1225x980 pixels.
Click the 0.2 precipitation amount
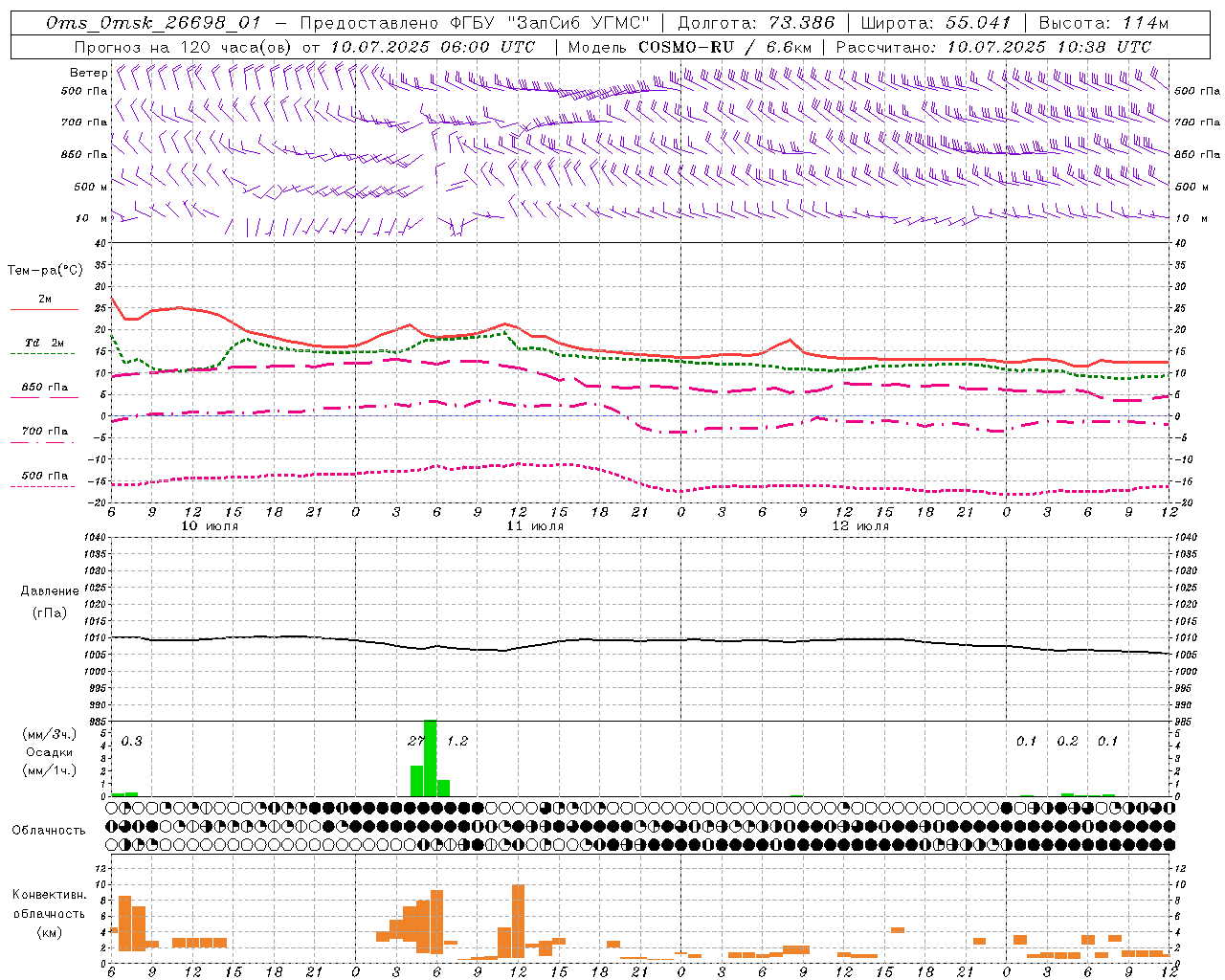pyautogui.click(x=1067, y=742)
